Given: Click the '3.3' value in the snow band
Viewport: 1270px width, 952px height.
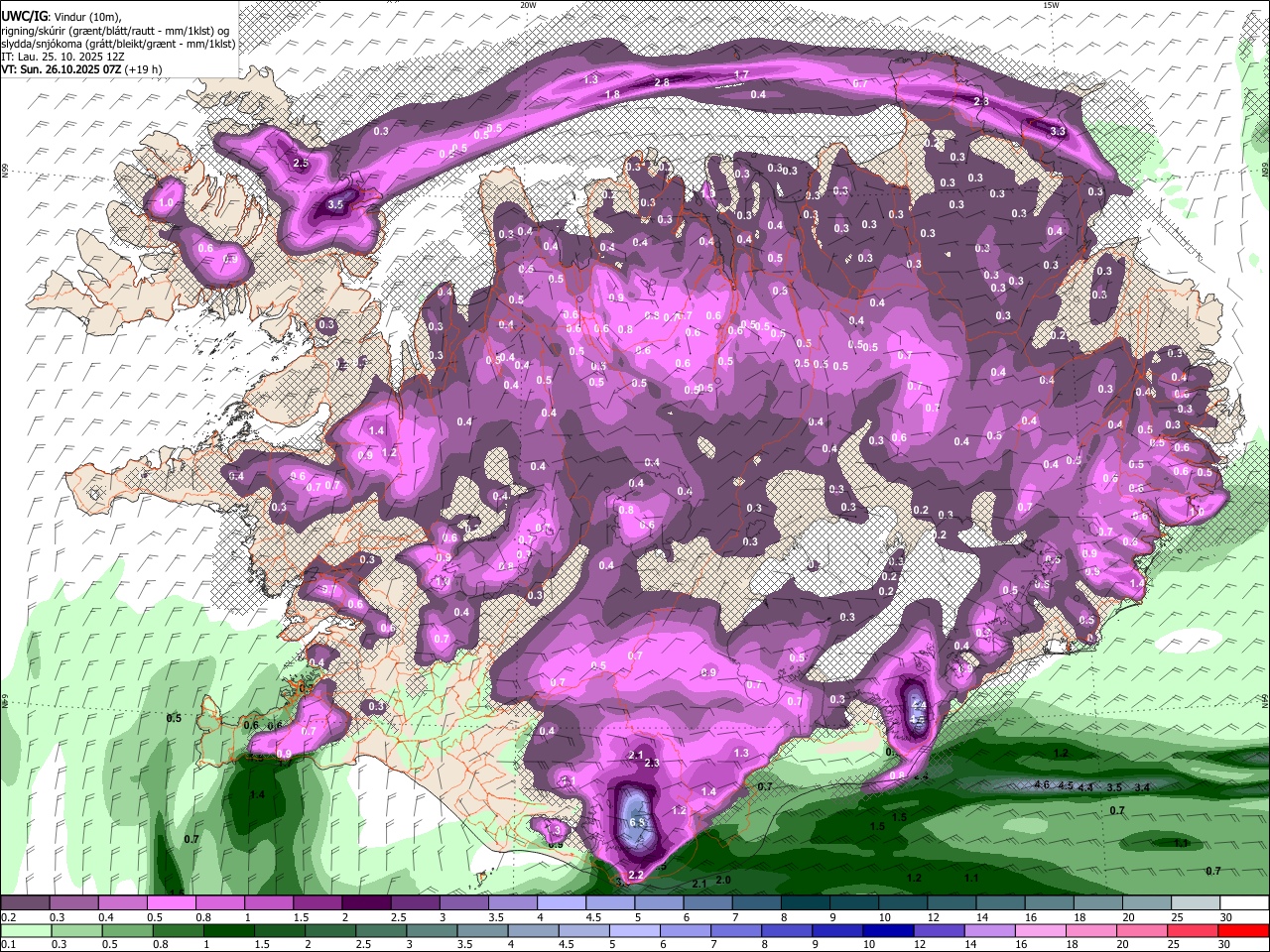Looking at the screenshot, I should click(1057, 131).
